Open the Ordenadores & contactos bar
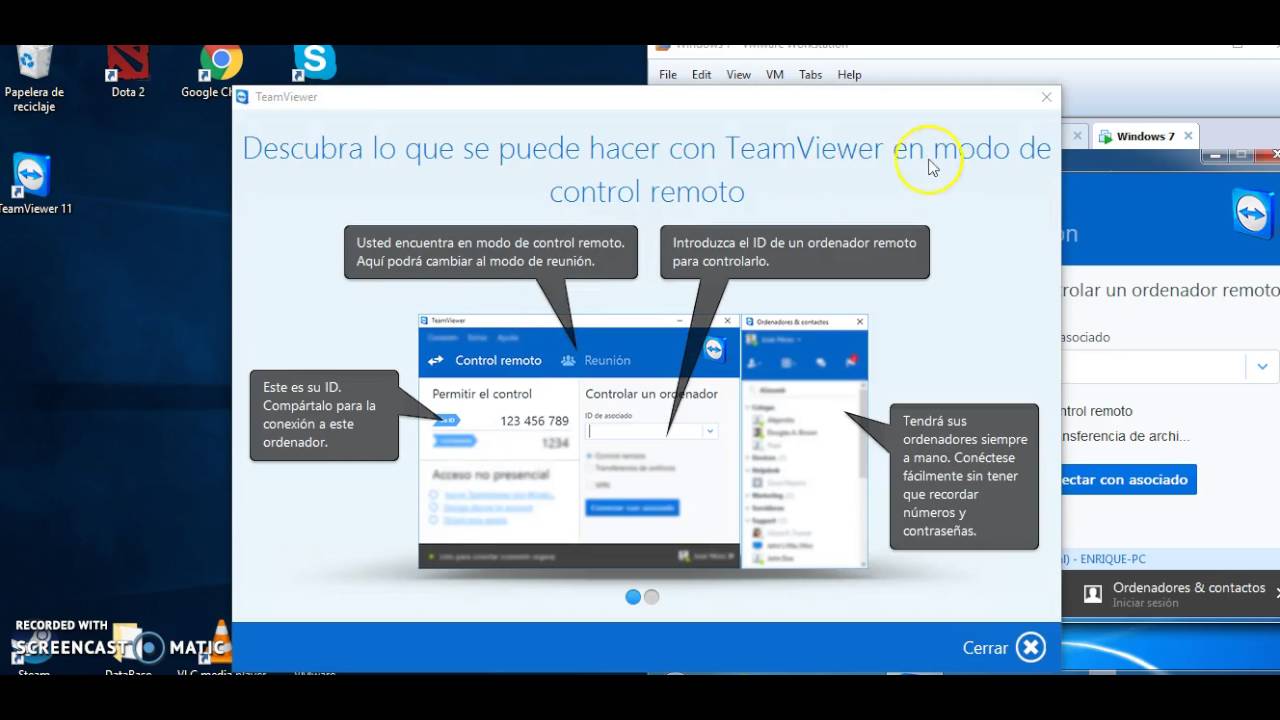 1171,594
